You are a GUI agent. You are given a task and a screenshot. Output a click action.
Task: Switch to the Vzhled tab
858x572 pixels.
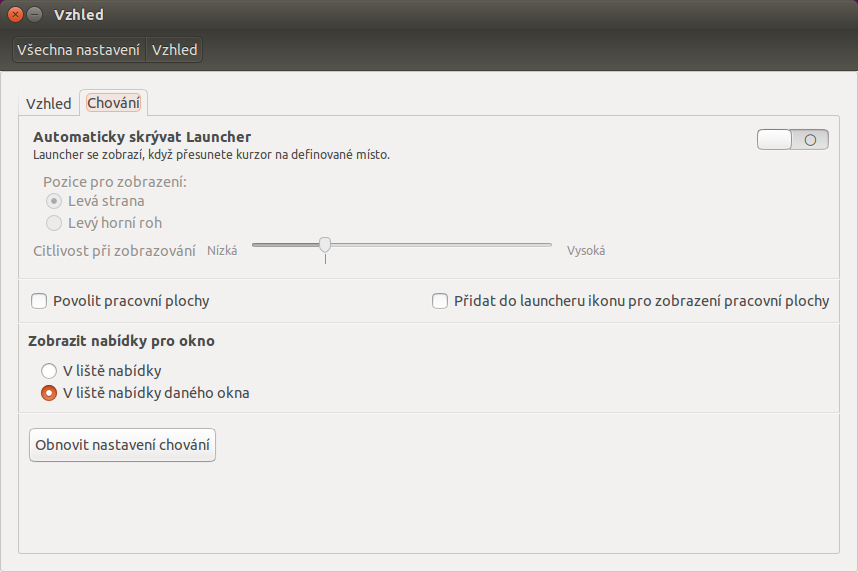tap(49, 103)
